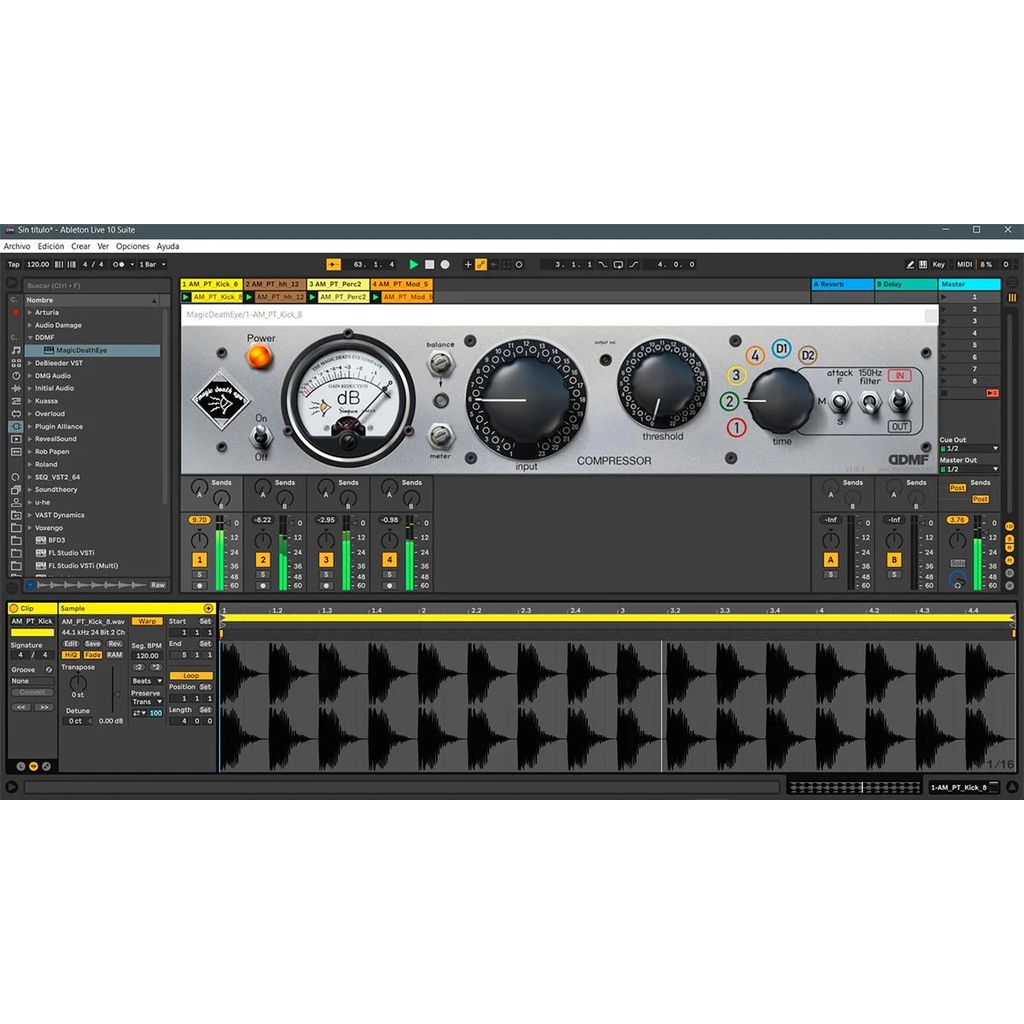Screen dimensions: 1024x1024
Task: Toggle the Warp button in Sample box
Action: (147, 622)
